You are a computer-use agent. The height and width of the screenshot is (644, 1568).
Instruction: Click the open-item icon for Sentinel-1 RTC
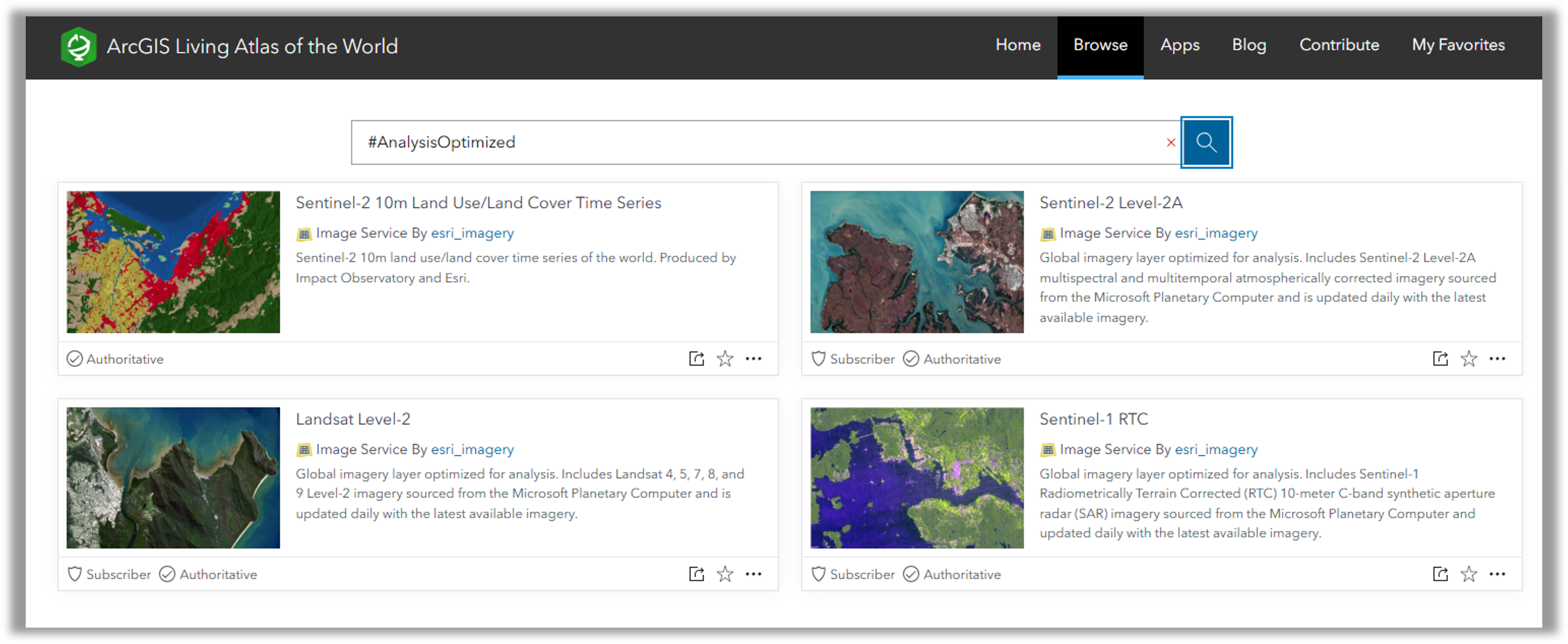tap(1440, 574)
